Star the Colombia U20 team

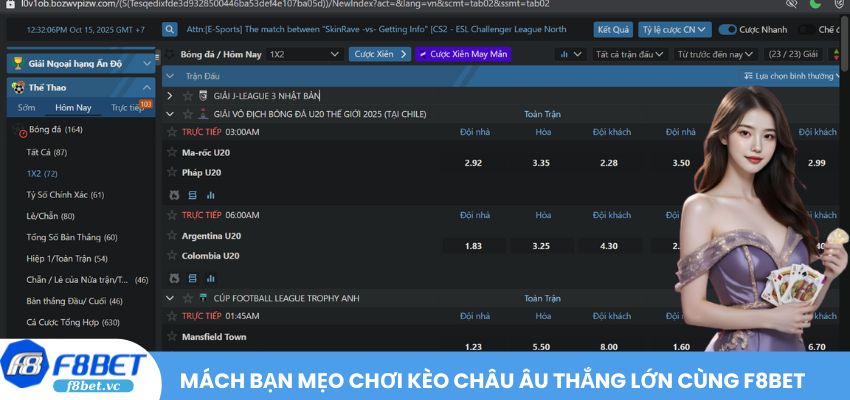[x=172, y=255]
